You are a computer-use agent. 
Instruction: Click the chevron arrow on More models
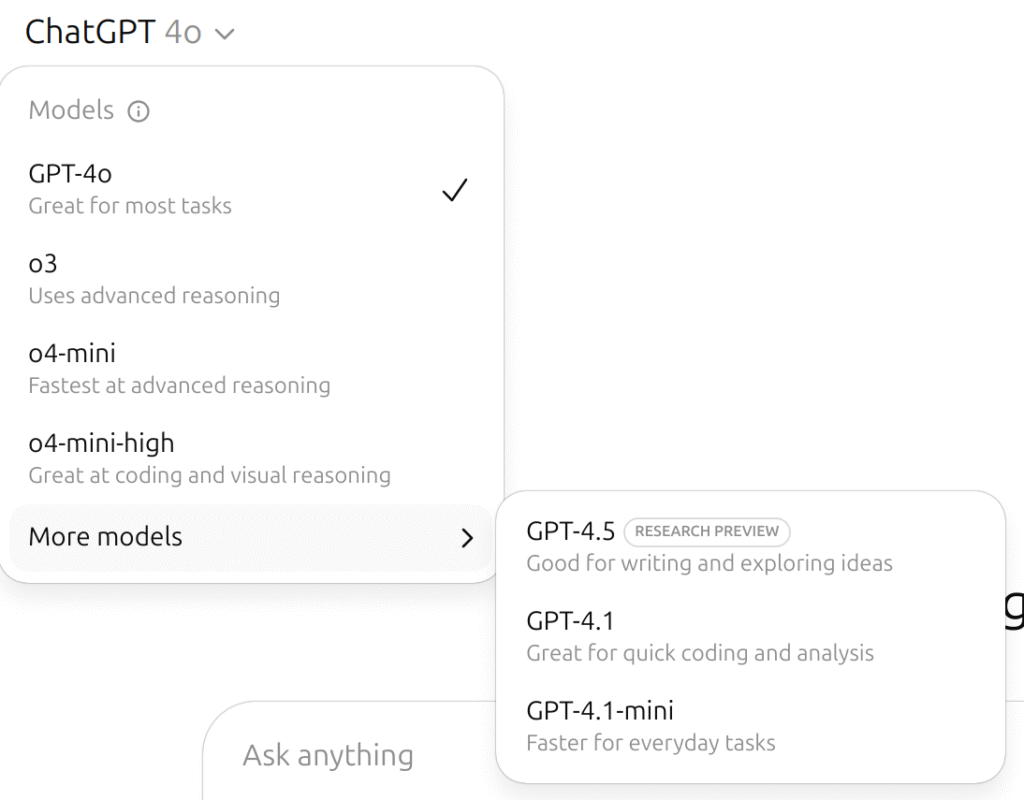pyautogui.click(x=467, y=538)
